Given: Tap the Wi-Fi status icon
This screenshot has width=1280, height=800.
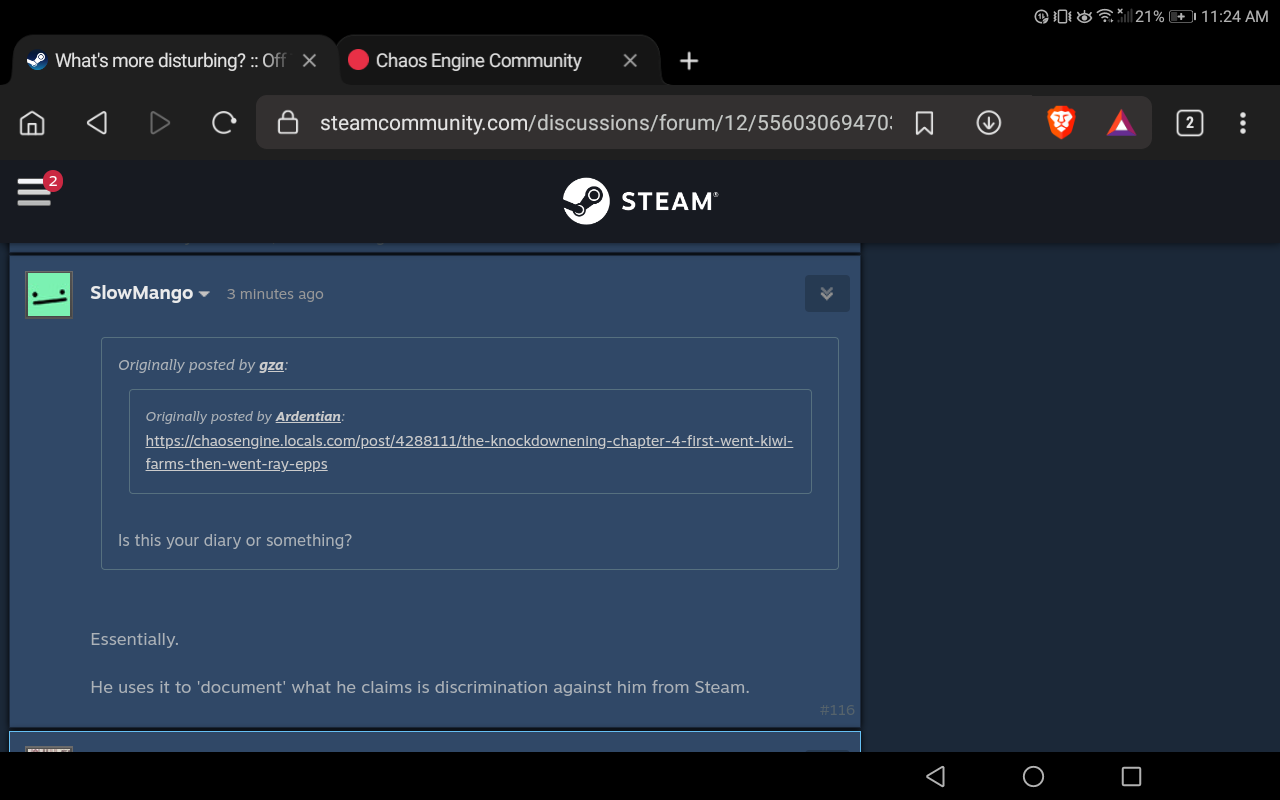Looking at the screenshot, I should (1105, 16).
